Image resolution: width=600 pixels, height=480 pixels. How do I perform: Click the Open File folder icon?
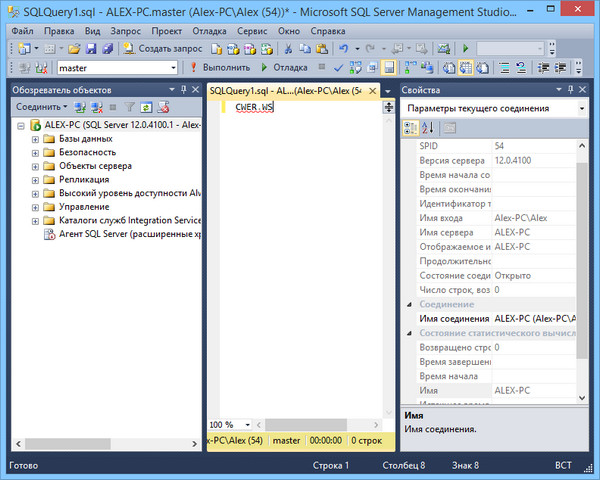point(75,48)
